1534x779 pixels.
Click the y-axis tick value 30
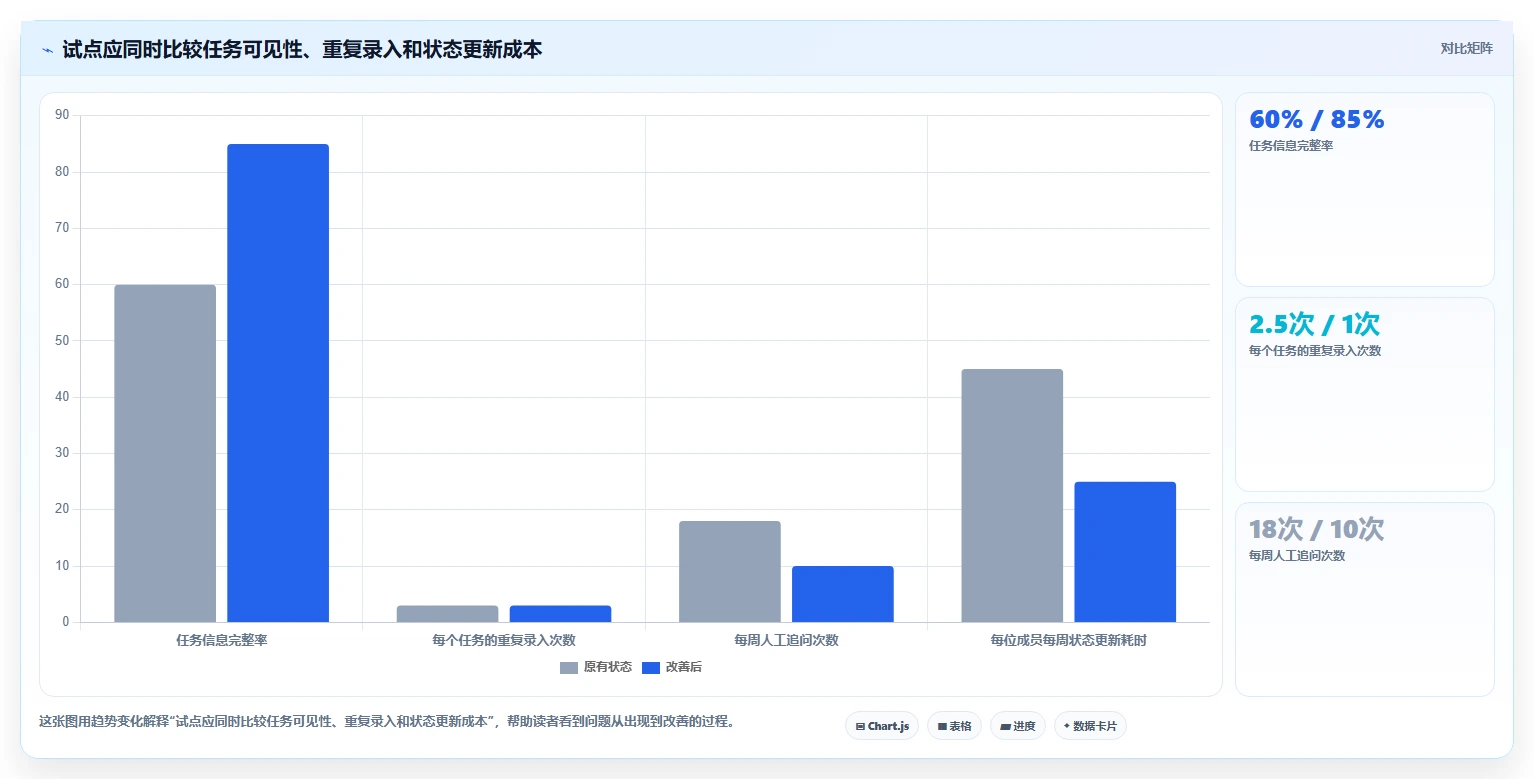pyautogui.click(x=62, y=453)
